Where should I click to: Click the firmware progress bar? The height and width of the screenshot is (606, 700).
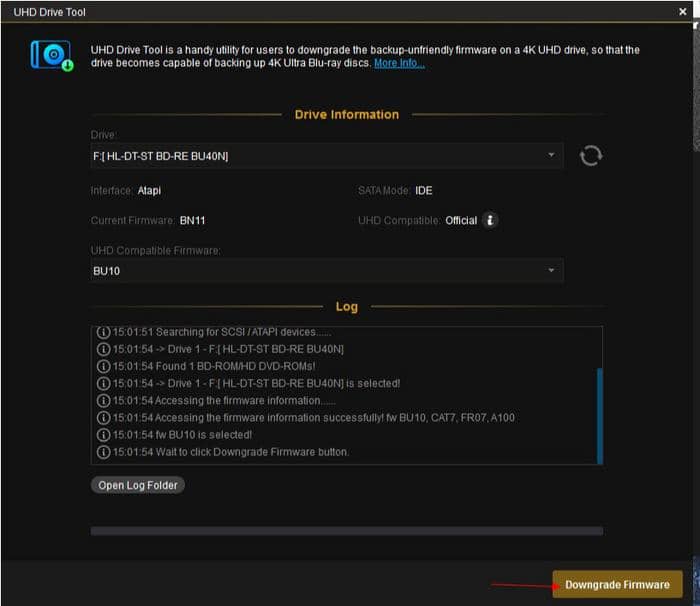click(x=346, y=531)
